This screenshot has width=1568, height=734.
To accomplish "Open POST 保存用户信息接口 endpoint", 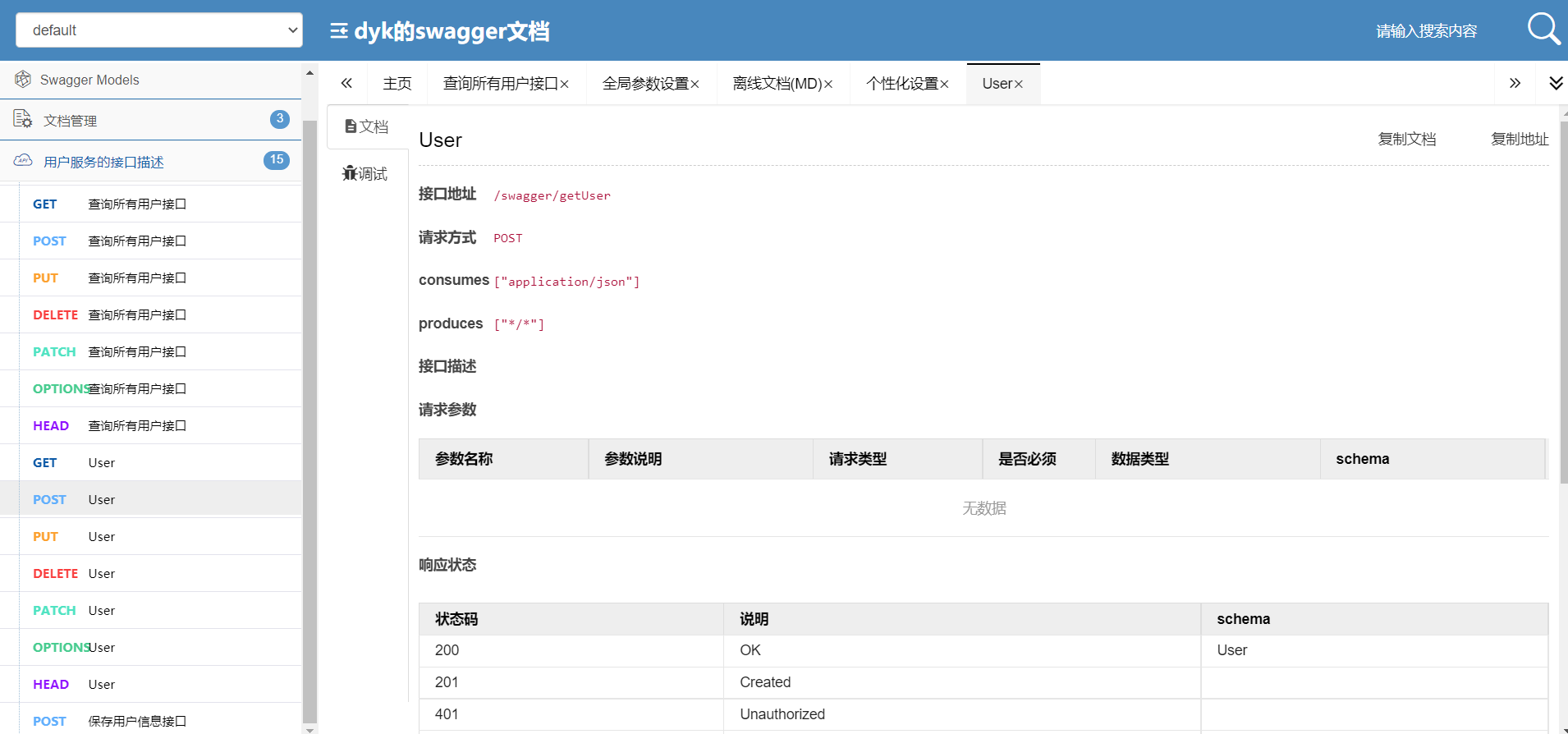I will click(151, 720).
